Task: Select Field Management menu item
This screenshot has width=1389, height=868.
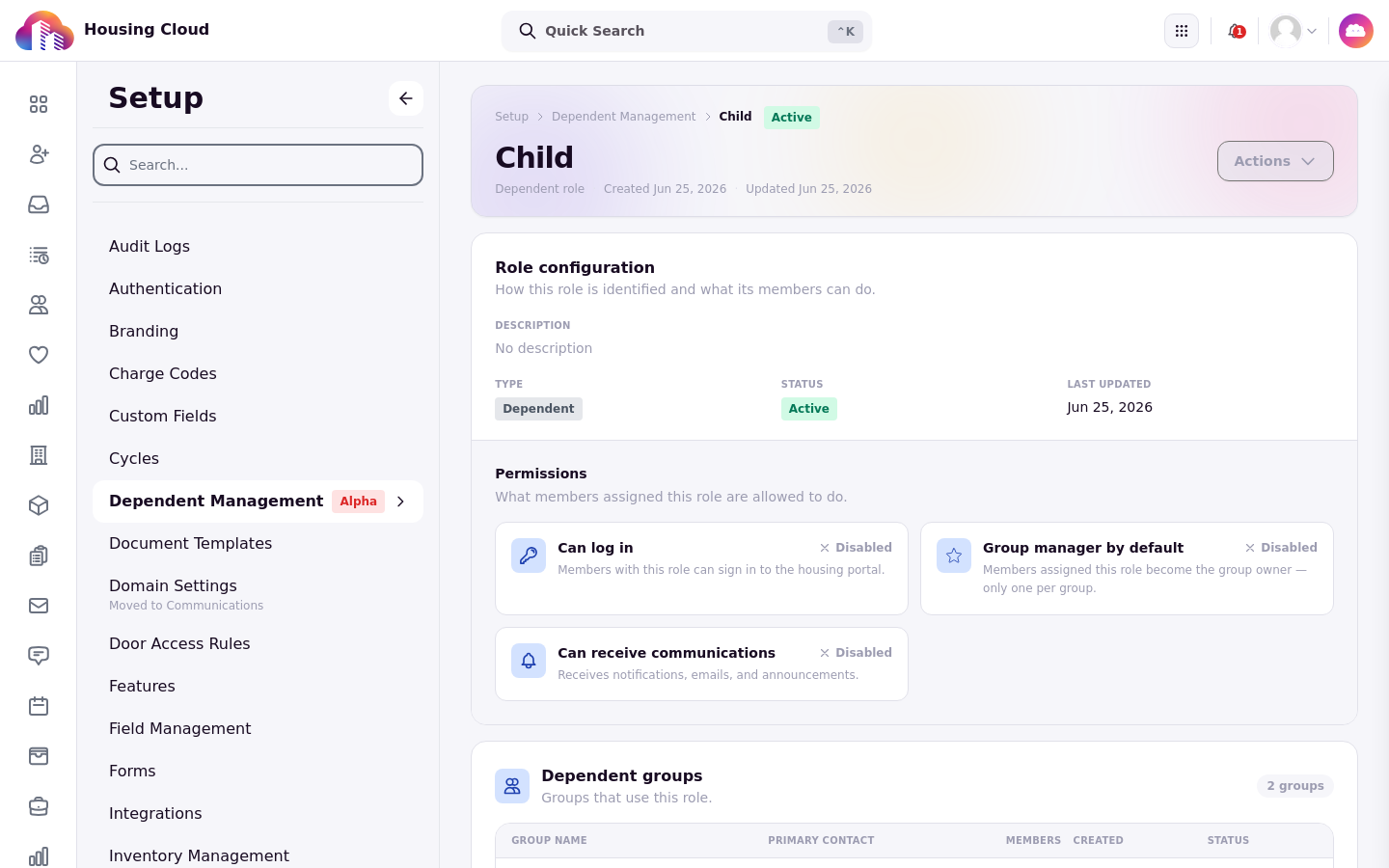Action: point(180,728)
